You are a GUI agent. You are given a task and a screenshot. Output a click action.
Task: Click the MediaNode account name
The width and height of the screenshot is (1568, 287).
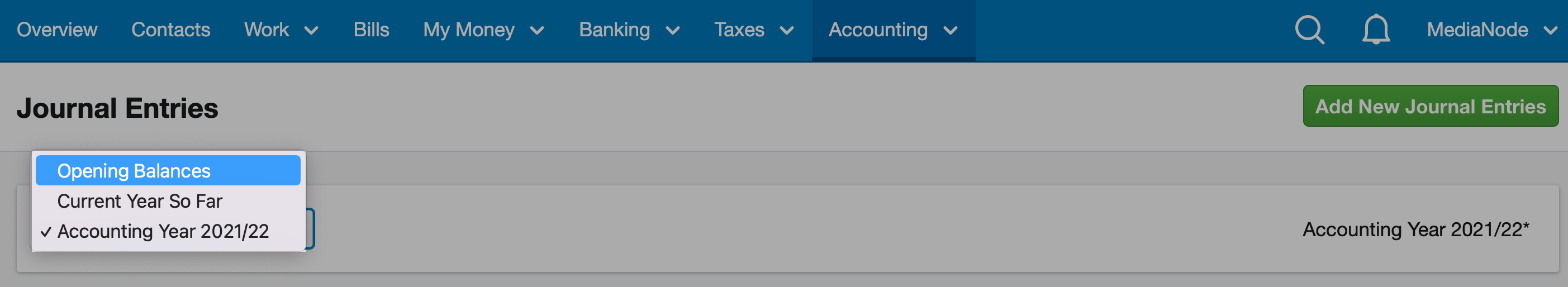tap(1477, 30)
